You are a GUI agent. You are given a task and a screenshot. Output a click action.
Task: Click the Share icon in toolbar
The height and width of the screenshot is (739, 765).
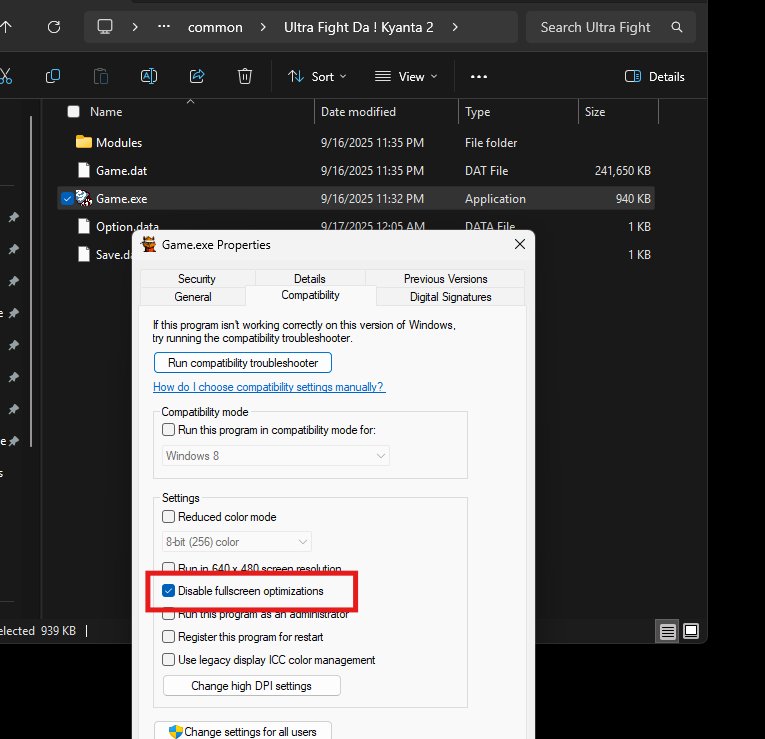coord(197,76)
